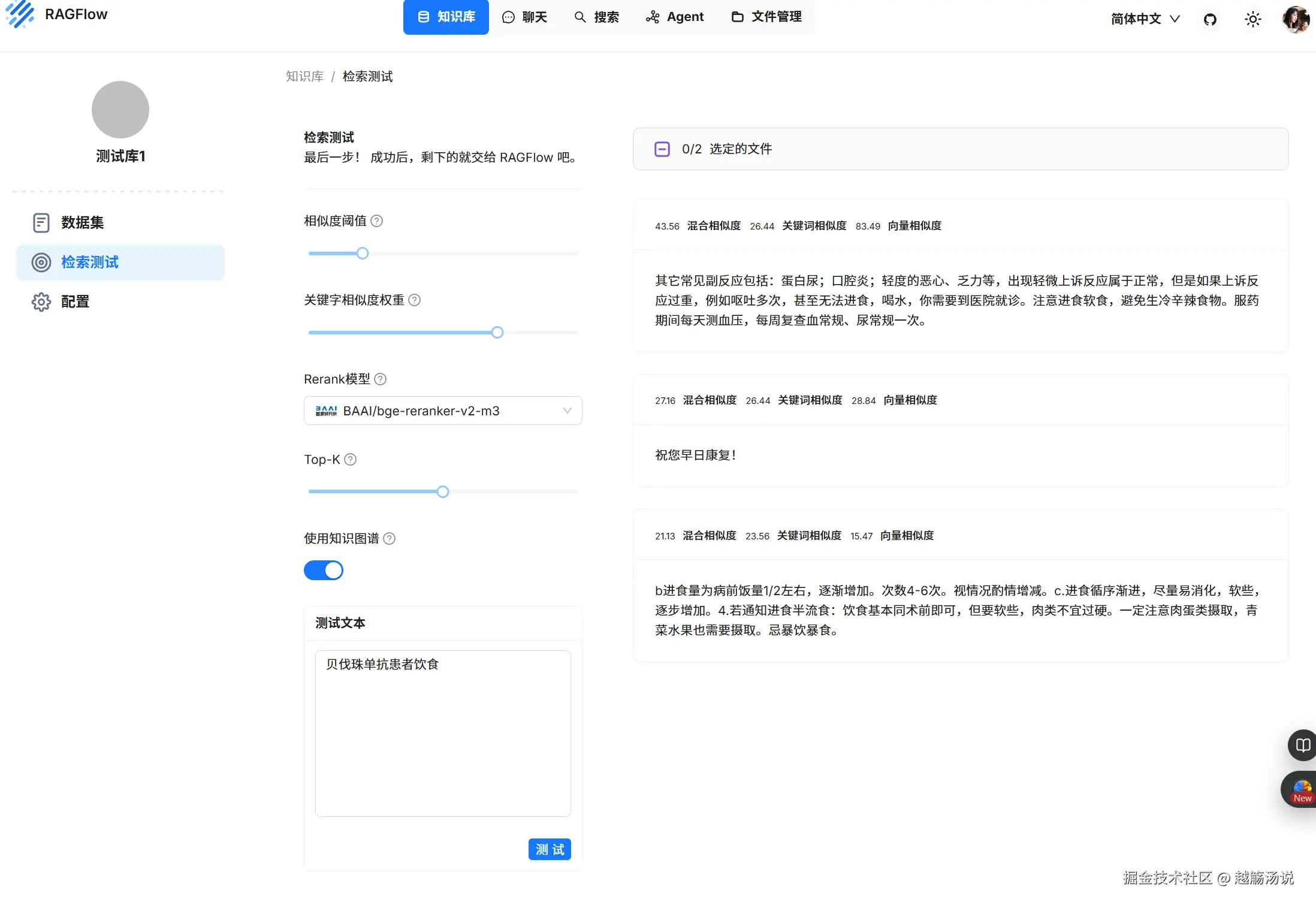The width and height of the screenshot is (1316, 908).
Task: Click help icon next to 相似度阈值
Action: tap(377, 221)
